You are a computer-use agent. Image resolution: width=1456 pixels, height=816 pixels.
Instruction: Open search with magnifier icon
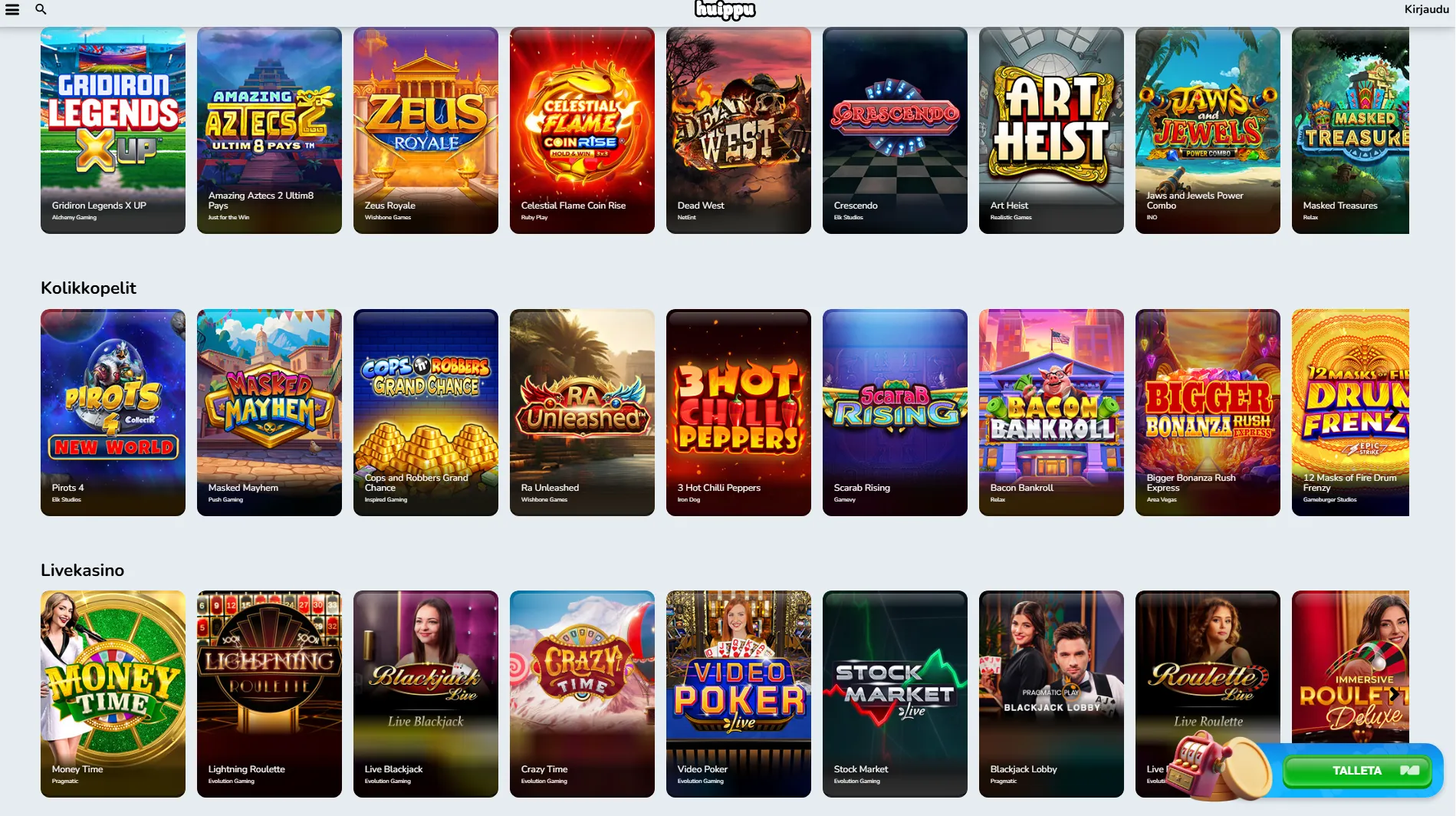pos(41,9)
